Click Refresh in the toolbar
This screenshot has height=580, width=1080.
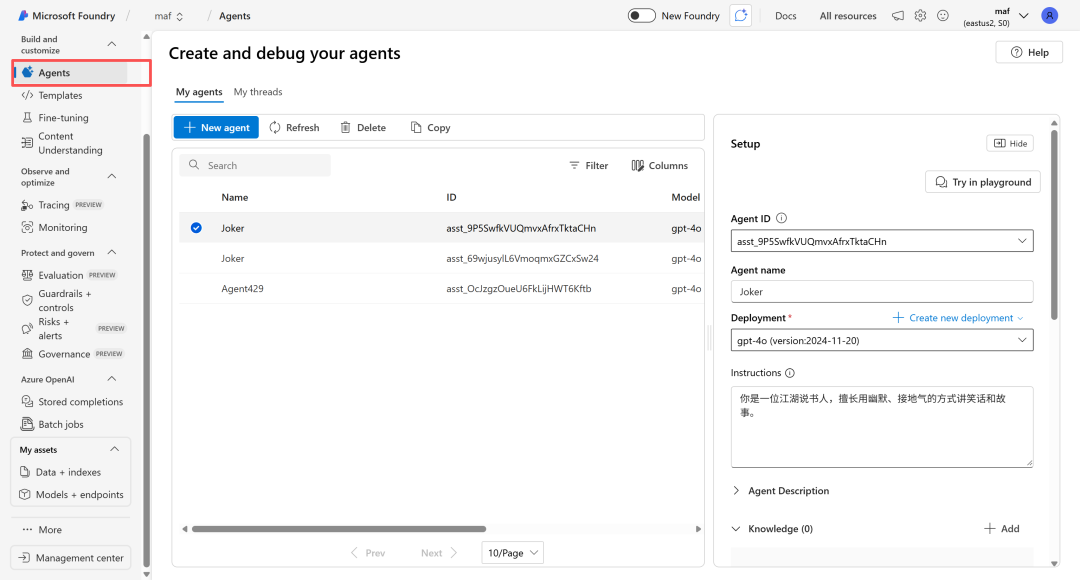294,127
